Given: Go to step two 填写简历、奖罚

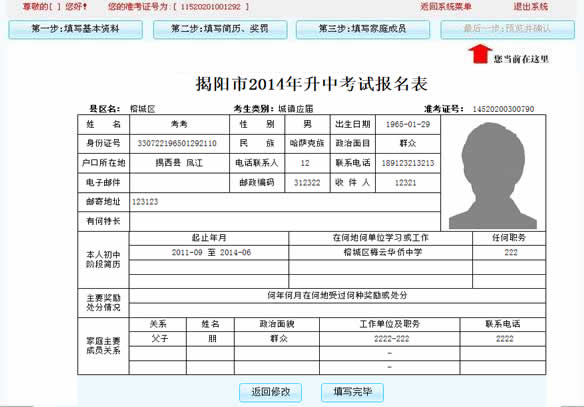Looking at the screenshot, I should [x=220, y=29].
